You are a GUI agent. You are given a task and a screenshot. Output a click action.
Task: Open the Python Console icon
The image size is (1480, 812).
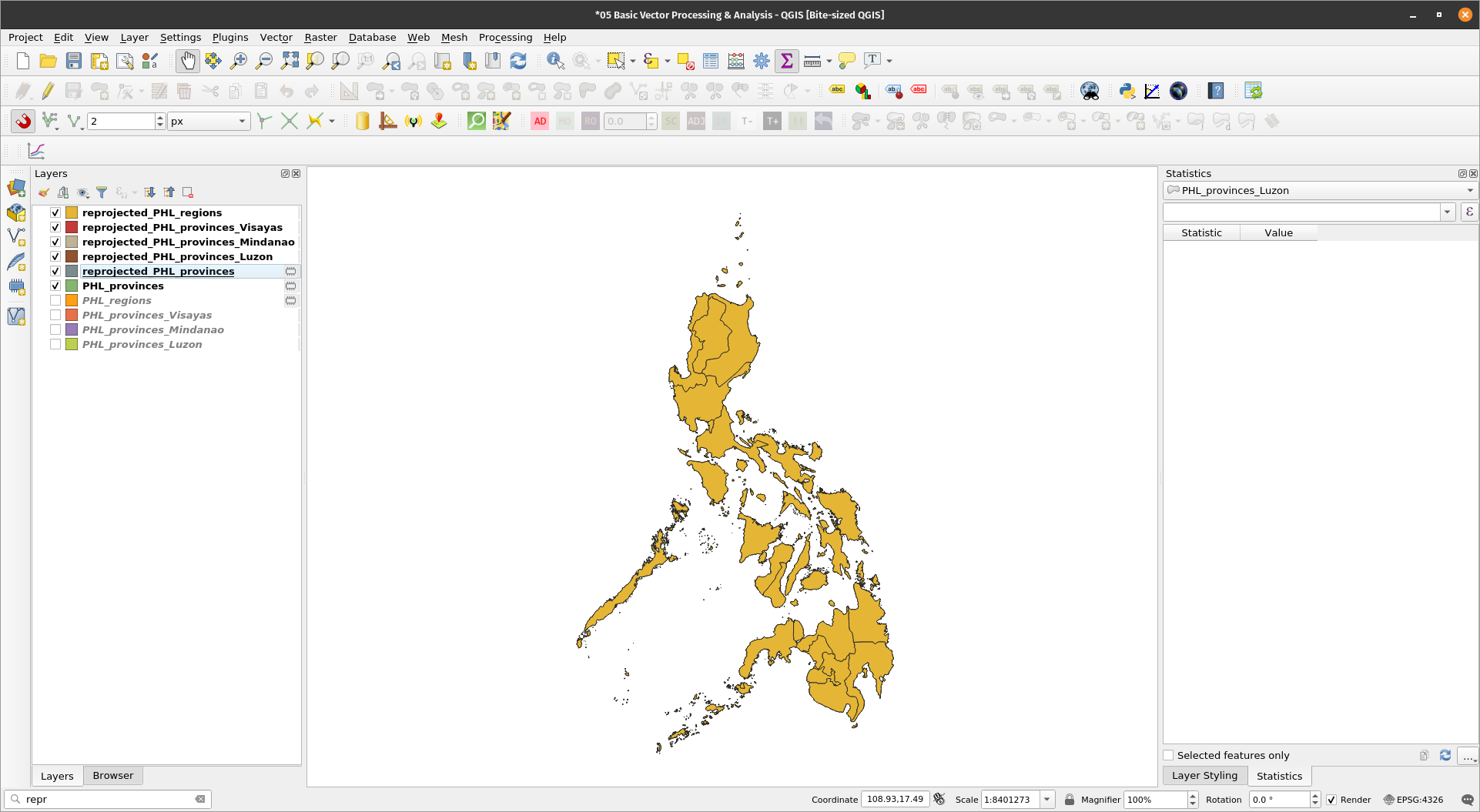[1127, 91]
